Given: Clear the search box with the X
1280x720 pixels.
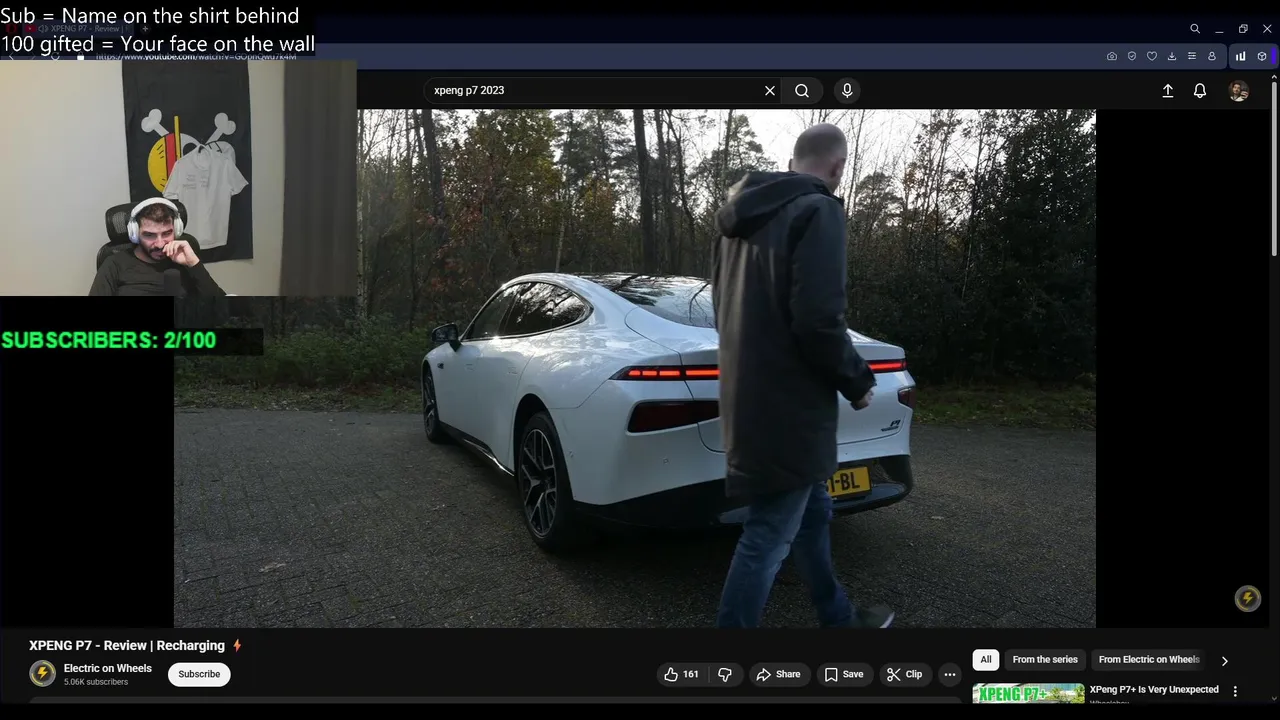Looking at the screenshot, I should coord(770,90).
